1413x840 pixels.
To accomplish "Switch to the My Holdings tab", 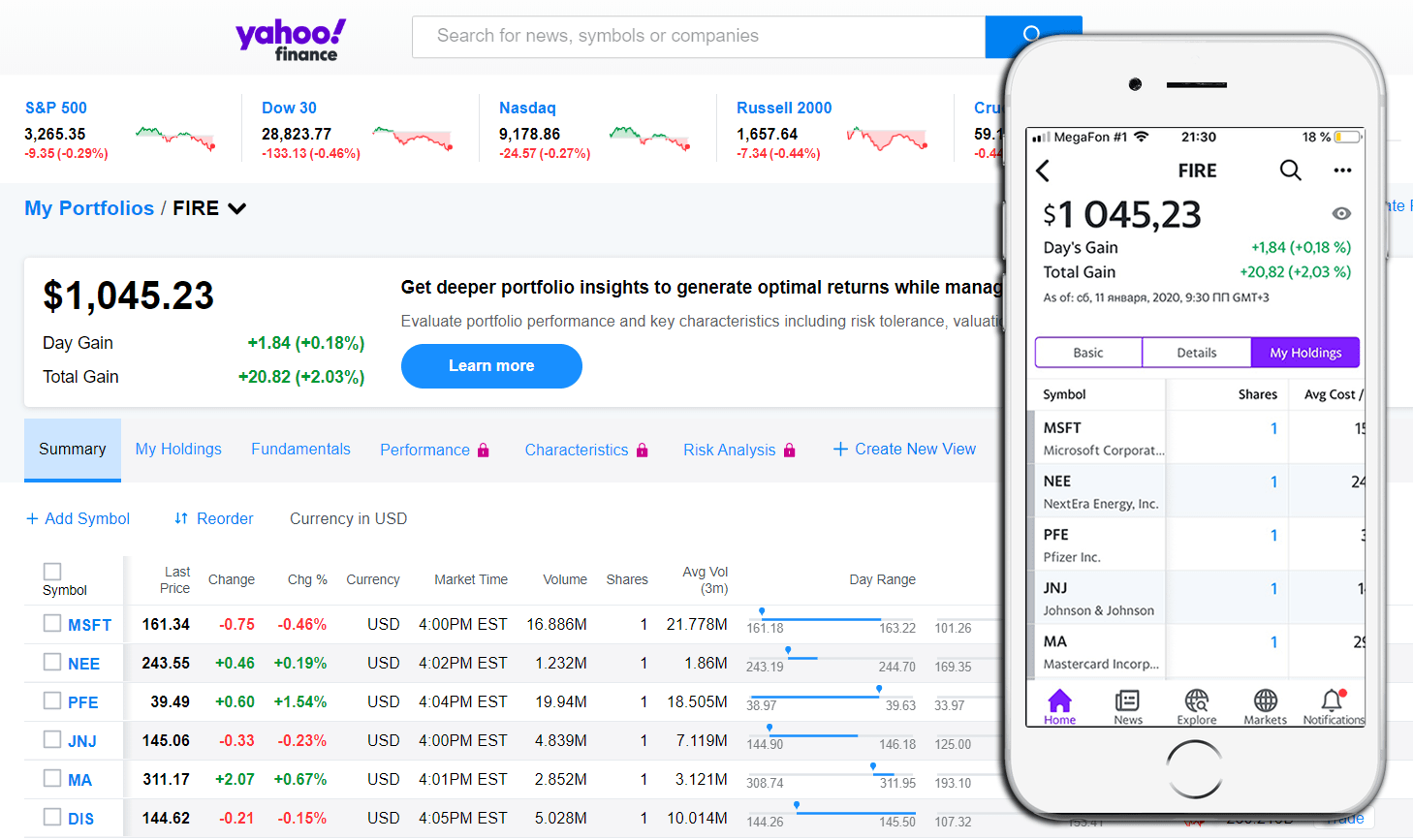I will pyautogui.click(x=178, y=450).
